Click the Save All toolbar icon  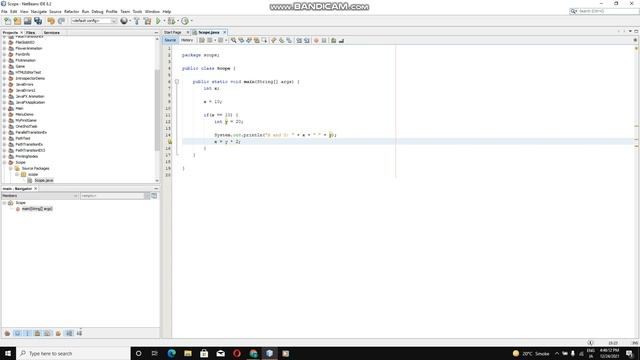[x=38, y=21]
